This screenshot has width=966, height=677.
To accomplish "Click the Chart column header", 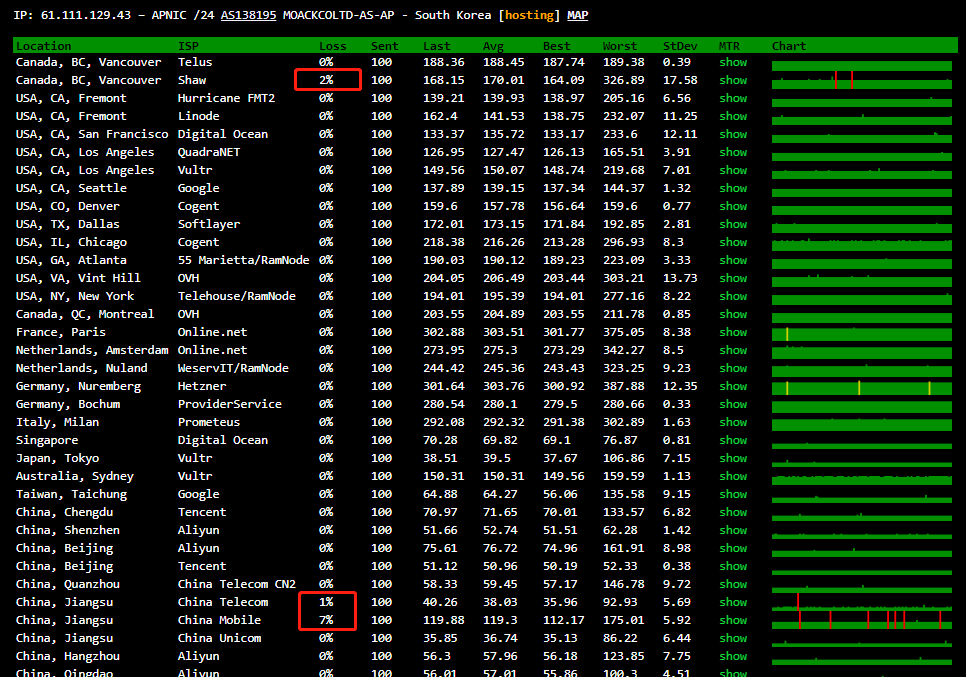I will [x=789, y=46].
